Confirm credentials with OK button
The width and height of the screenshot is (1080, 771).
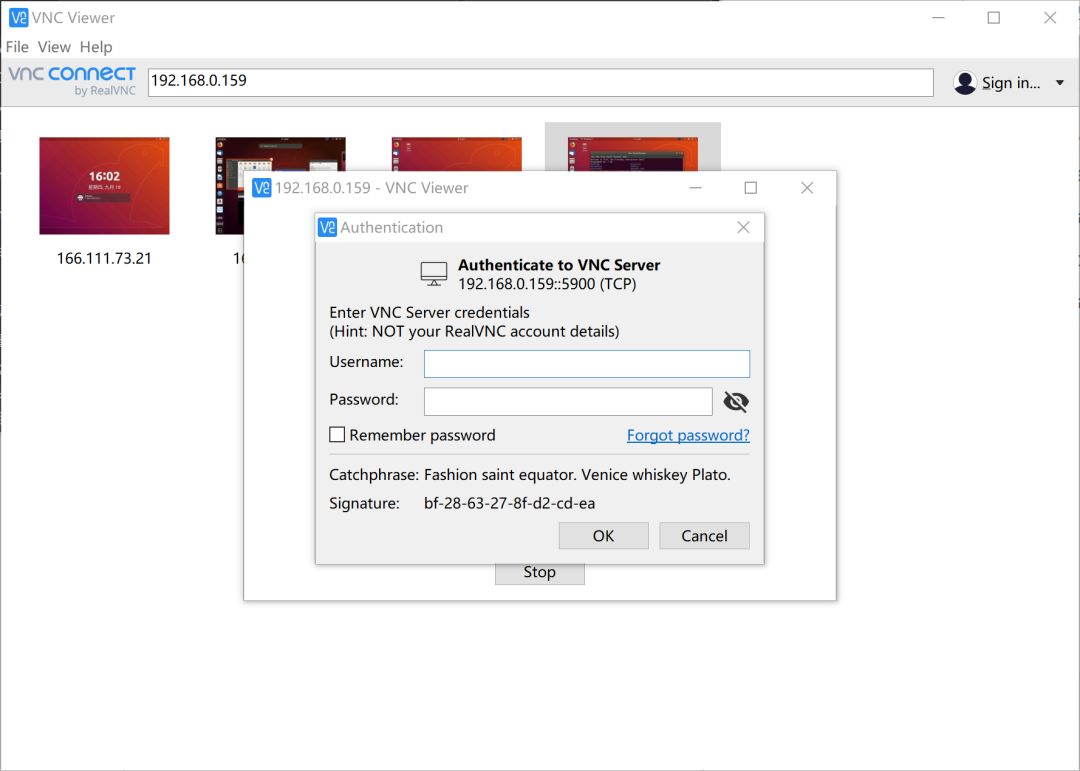click(x=603, y=536)
